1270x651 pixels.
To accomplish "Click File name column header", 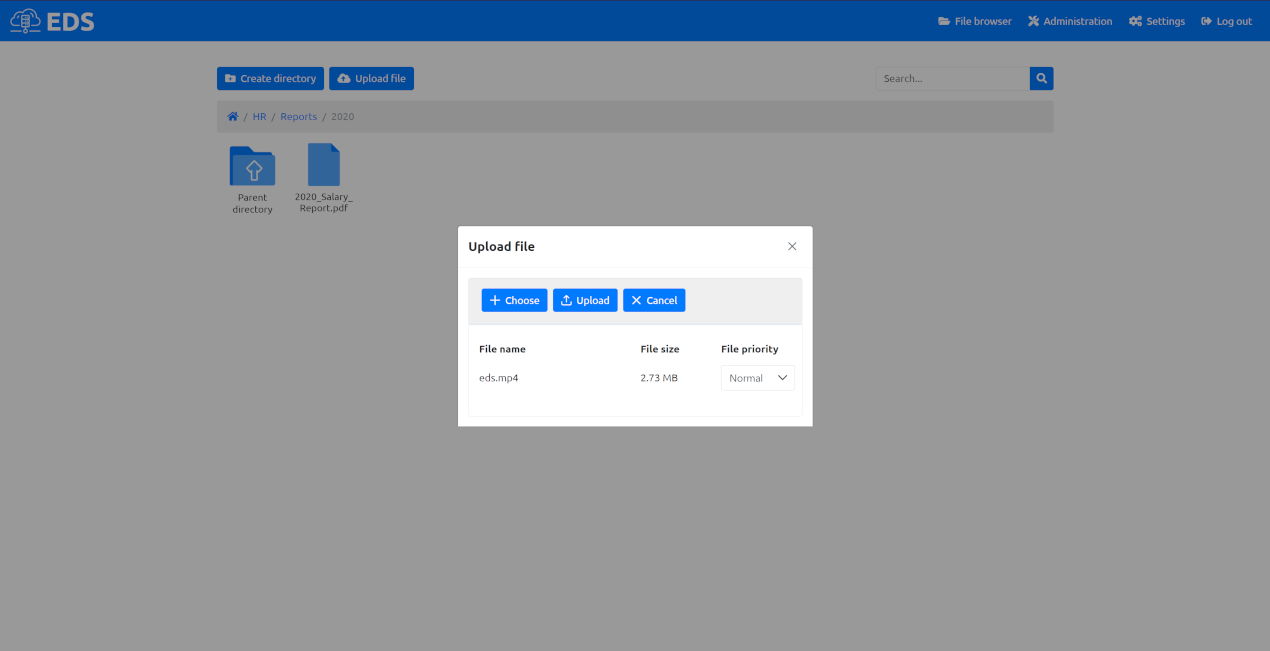I will [502, 349].
